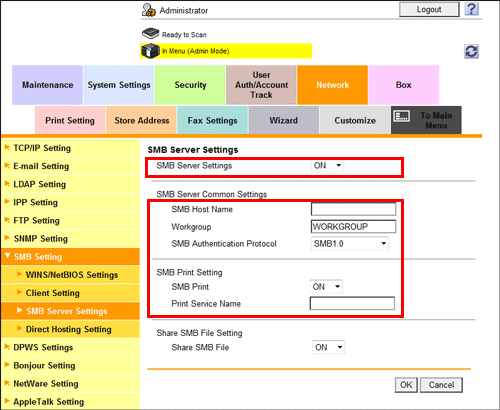The image size is (500, 410).
Task: Open the SMB Server Settings ON dropdown
Action: [327, 166]
